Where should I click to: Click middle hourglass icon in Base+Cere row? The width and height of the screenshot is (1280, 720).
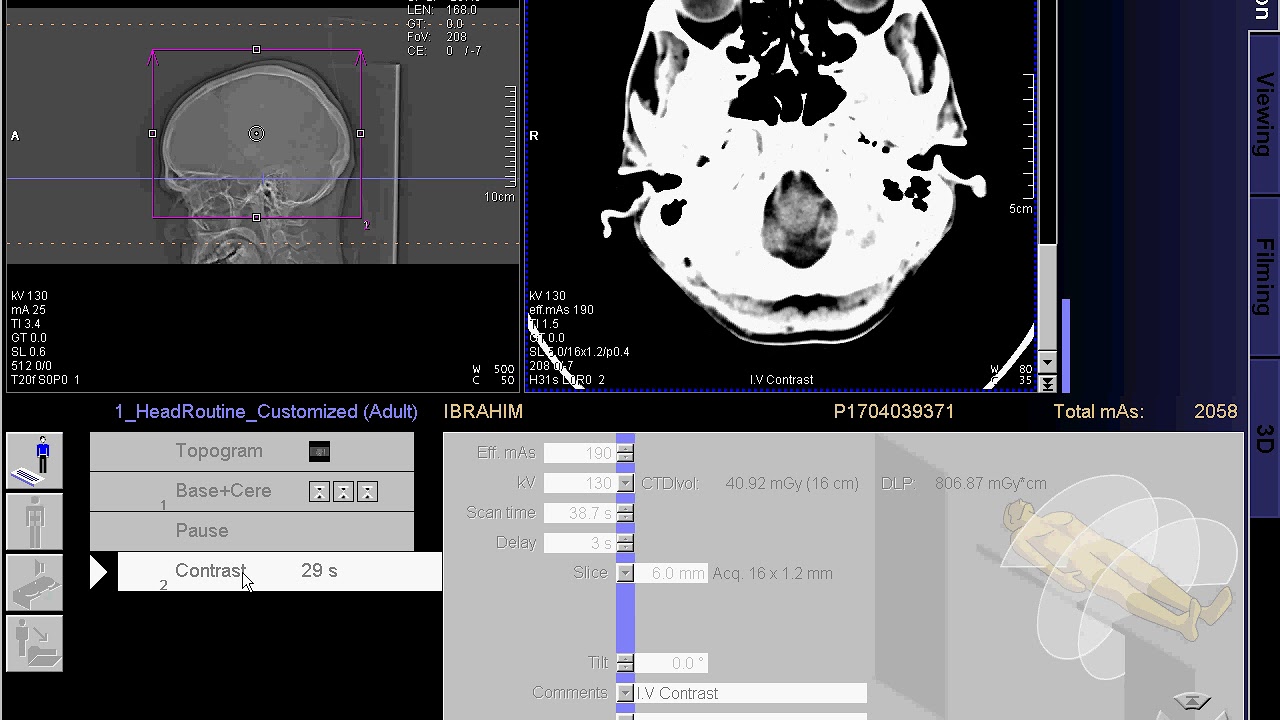343,492
